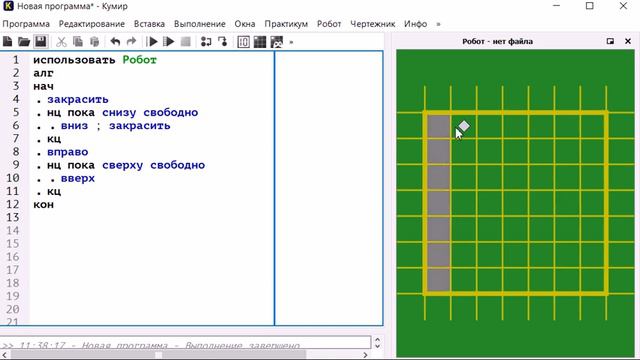Open a program with the folder icon
Screen dimensions: 640x360
pyautogui.click(x=24, y=42)
